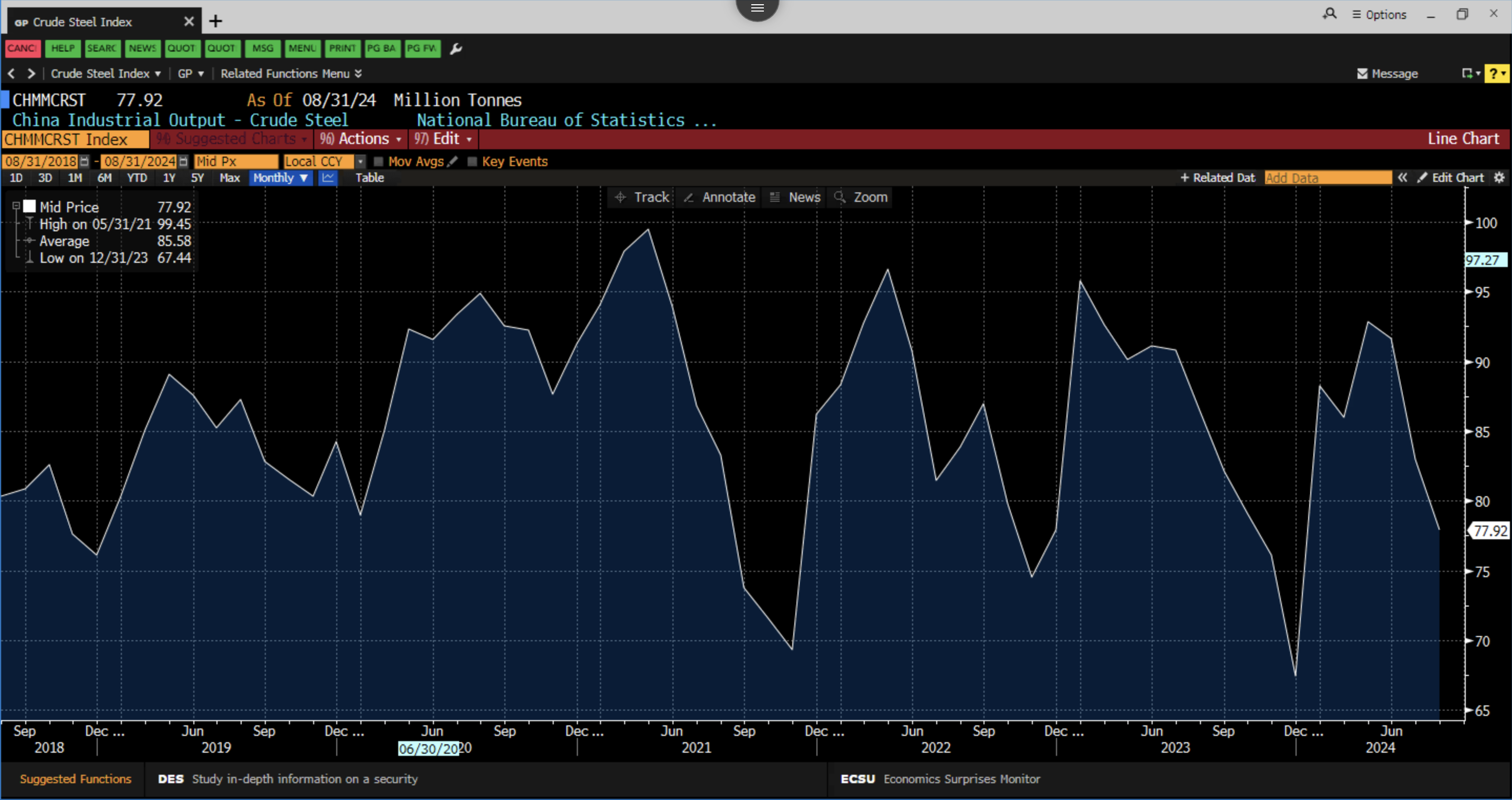Go back with the left arrow icon
Image resolution: width=1512 pixels, height=800 pixels.
point(11,74)
